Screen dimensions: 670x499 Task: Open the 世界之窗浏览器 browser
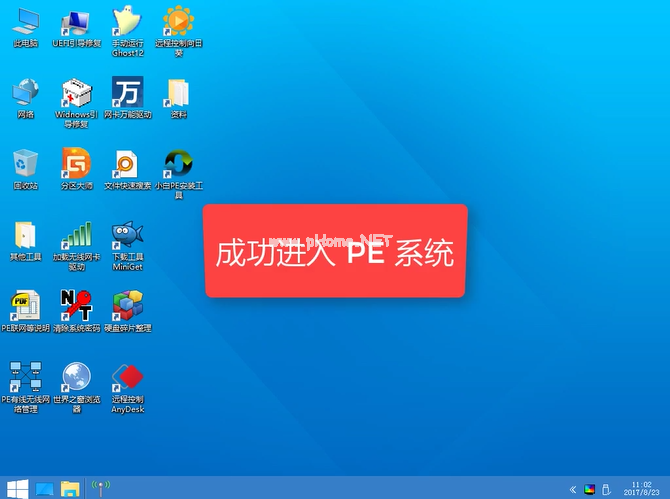76,388
